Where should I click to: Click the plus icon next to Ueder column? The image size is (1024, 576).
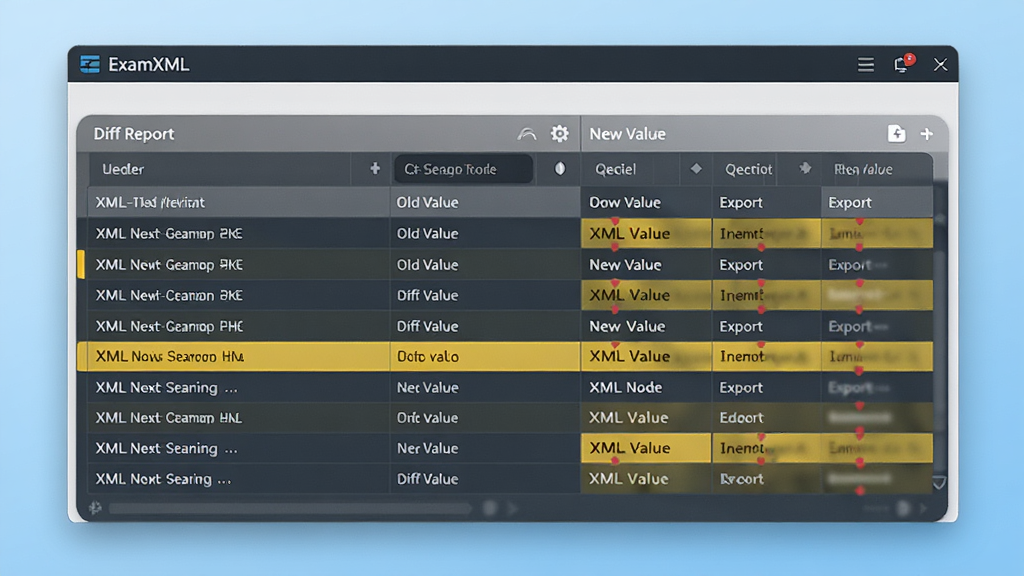pos(375,169)
